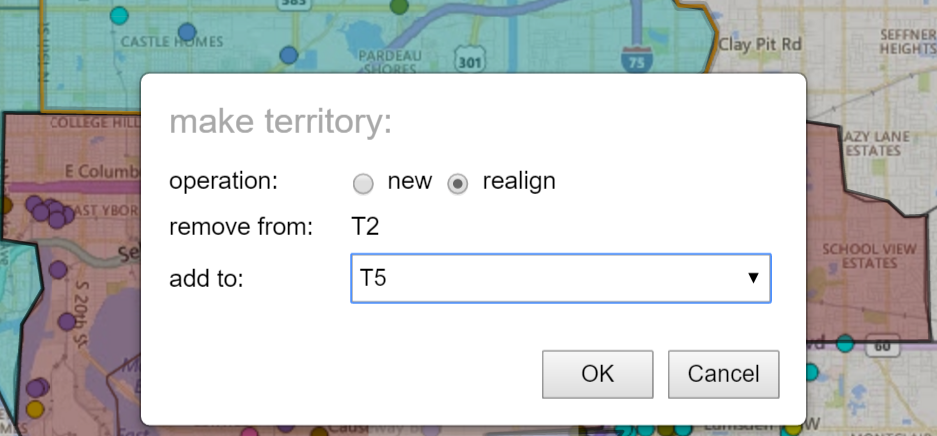This screenshot has width=937, height=436.
Task: Open the "add to" territory dropdown
Action: coord(561,278)
